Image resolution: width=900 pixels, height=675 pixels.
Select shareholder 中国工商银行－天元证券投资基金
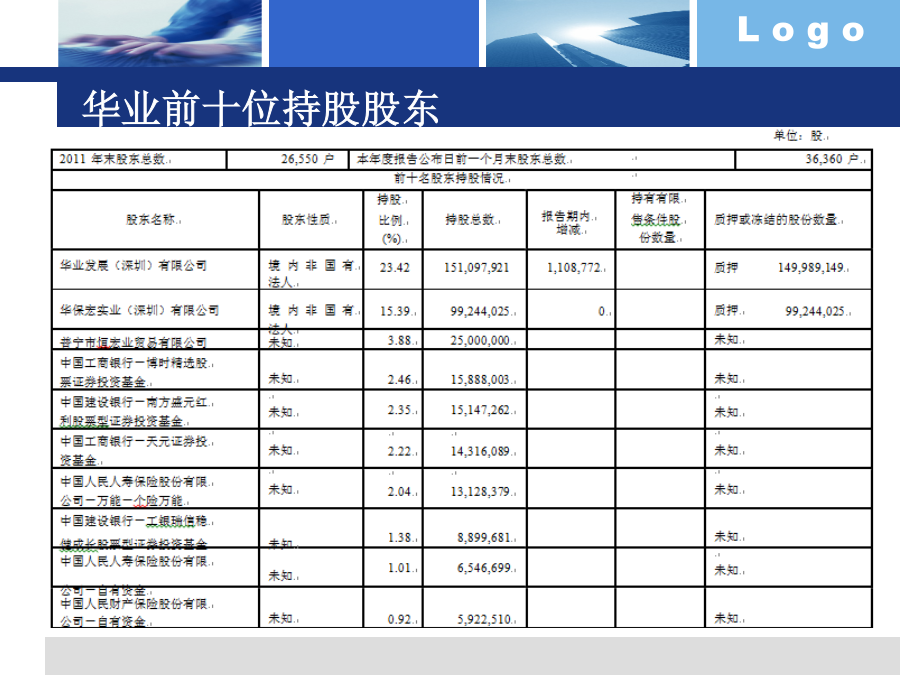click(x=135, y=451)
